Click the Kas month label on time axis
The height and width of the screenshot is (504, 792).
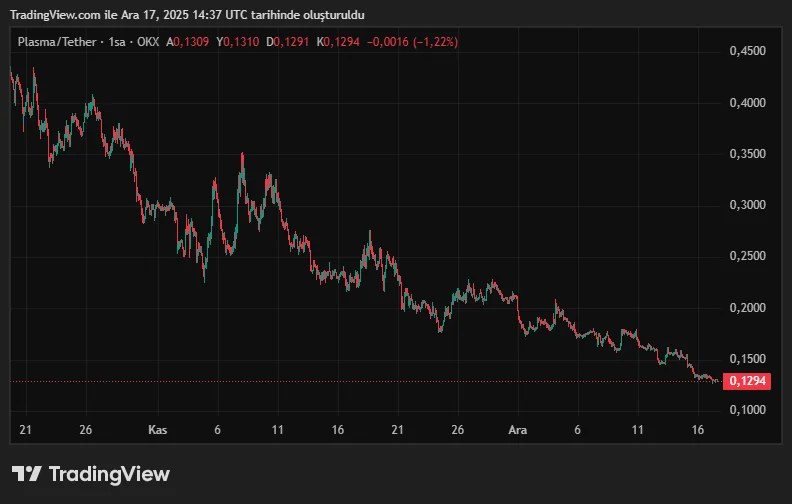point(157,430)
